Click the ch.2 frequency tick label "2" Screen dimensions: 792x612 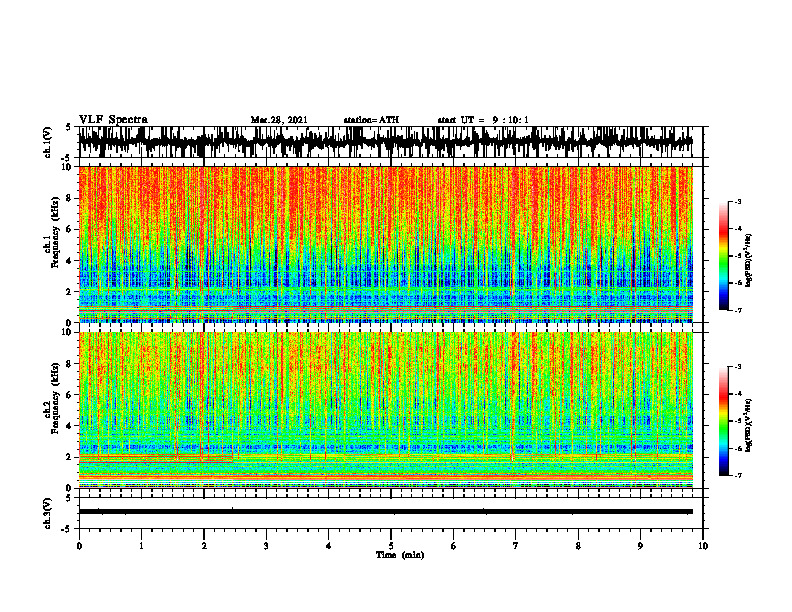tap(70, 457)
